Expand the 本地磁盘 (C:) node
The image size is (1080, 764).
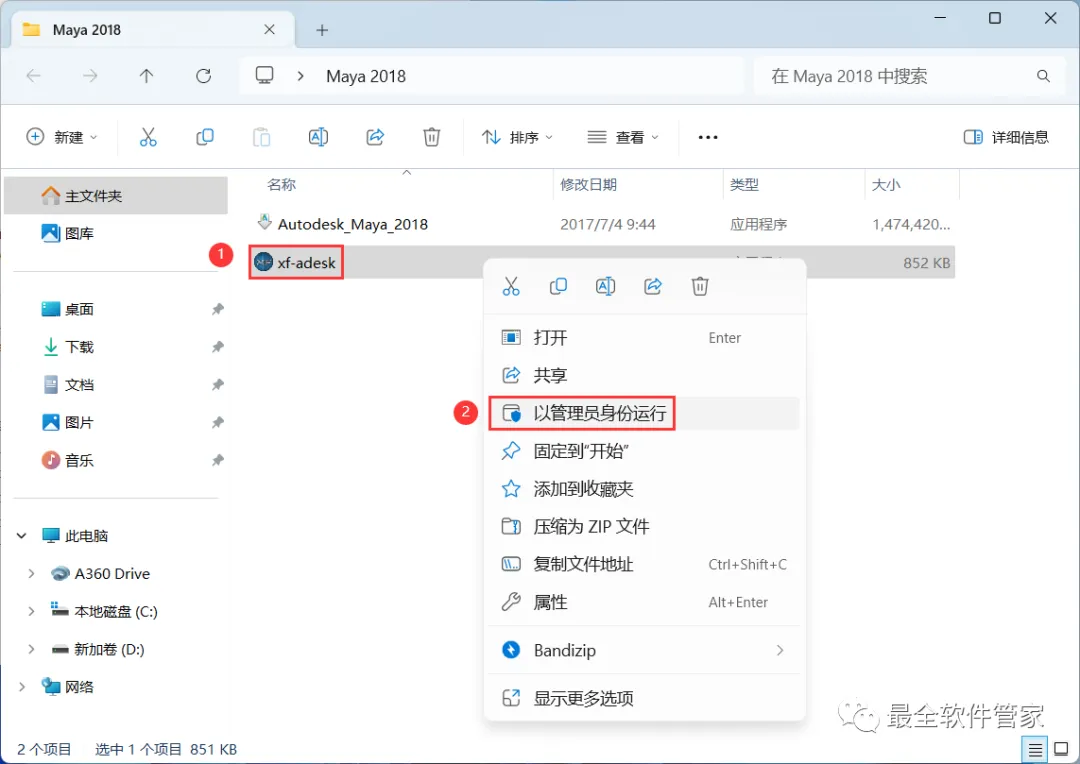point(31,611)
